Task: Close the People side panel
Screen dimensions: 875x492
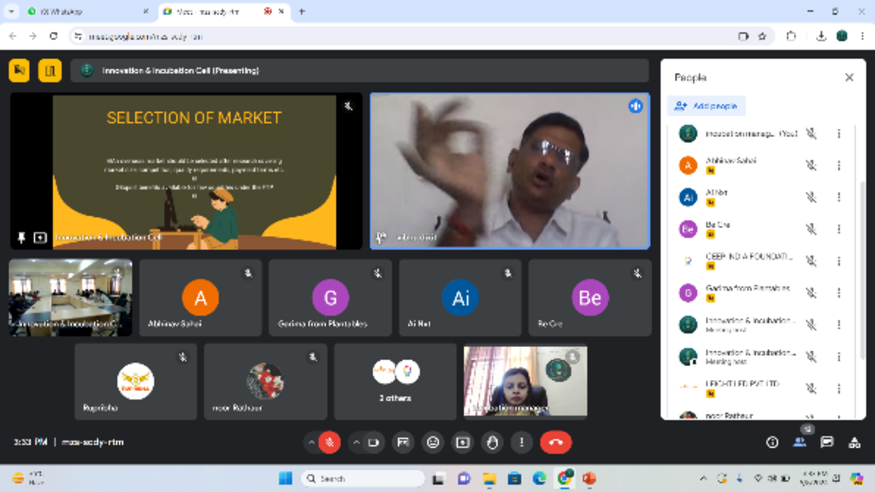Action: point(849,77)
